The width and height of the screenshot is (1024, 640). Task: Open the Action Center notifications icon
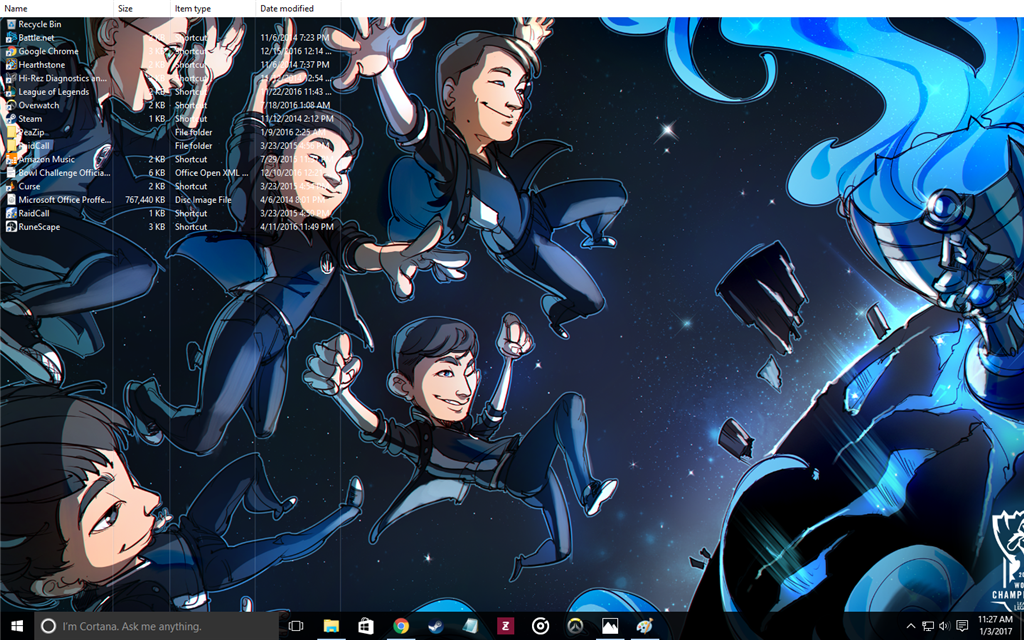(x=962, y=626)
